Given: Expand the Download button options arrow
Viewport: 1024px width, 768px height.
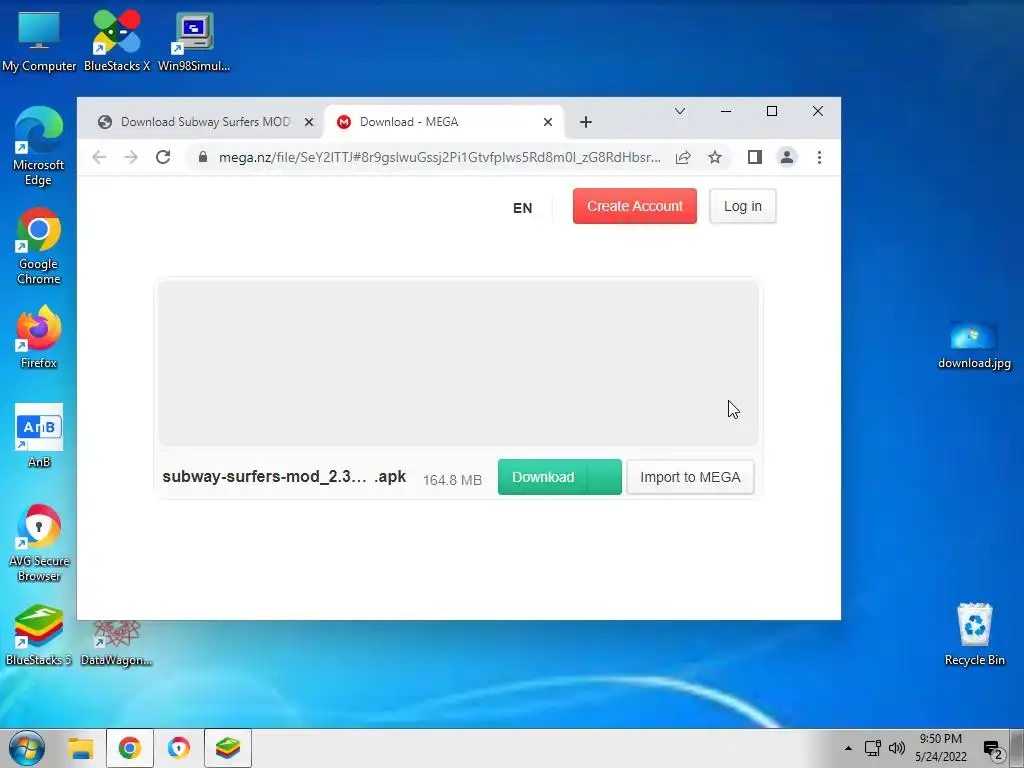Looking at the screenshot, I should (605, 477).
